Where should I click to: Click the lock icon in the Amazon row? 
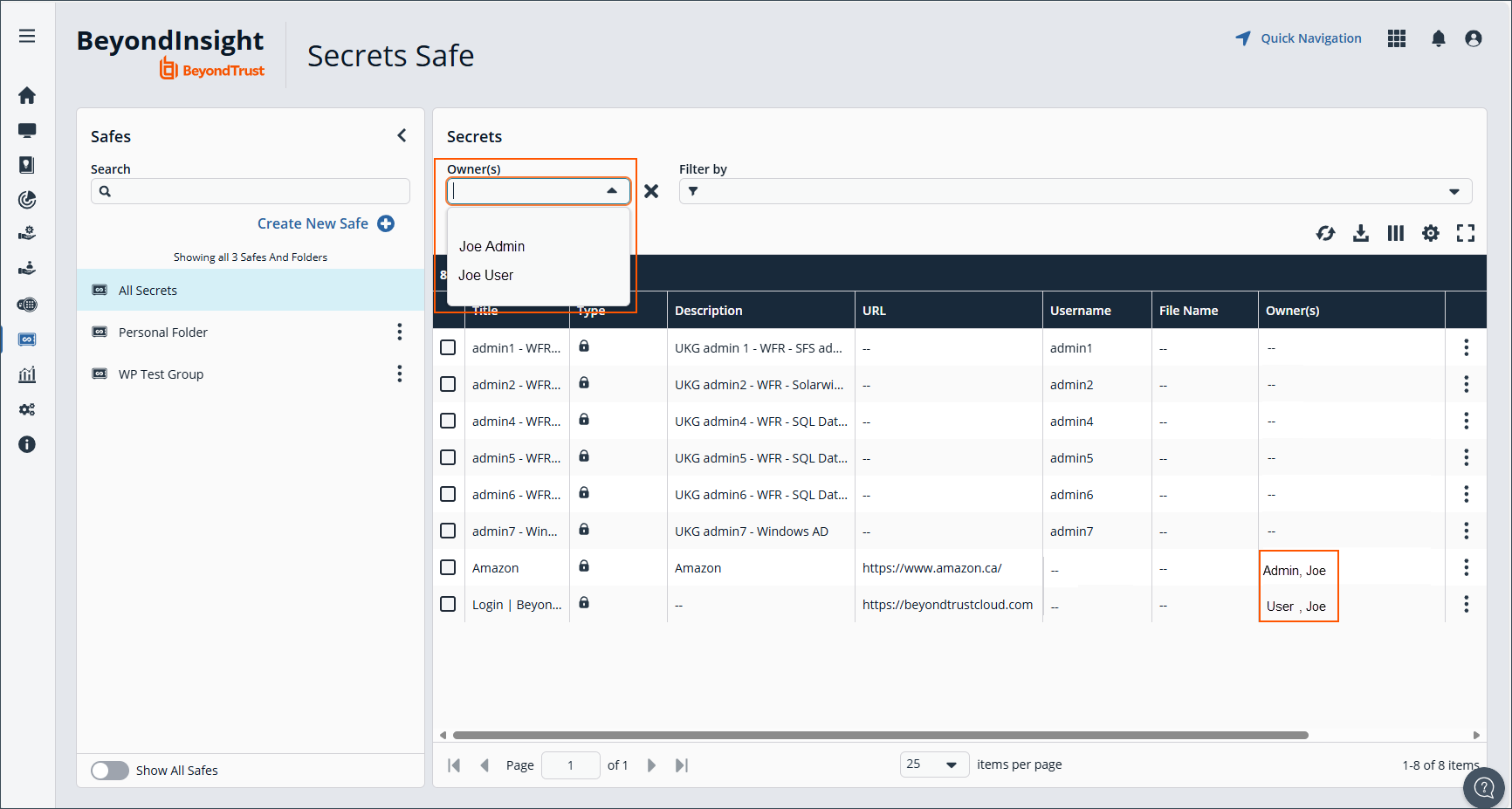(x=584, y=566)
